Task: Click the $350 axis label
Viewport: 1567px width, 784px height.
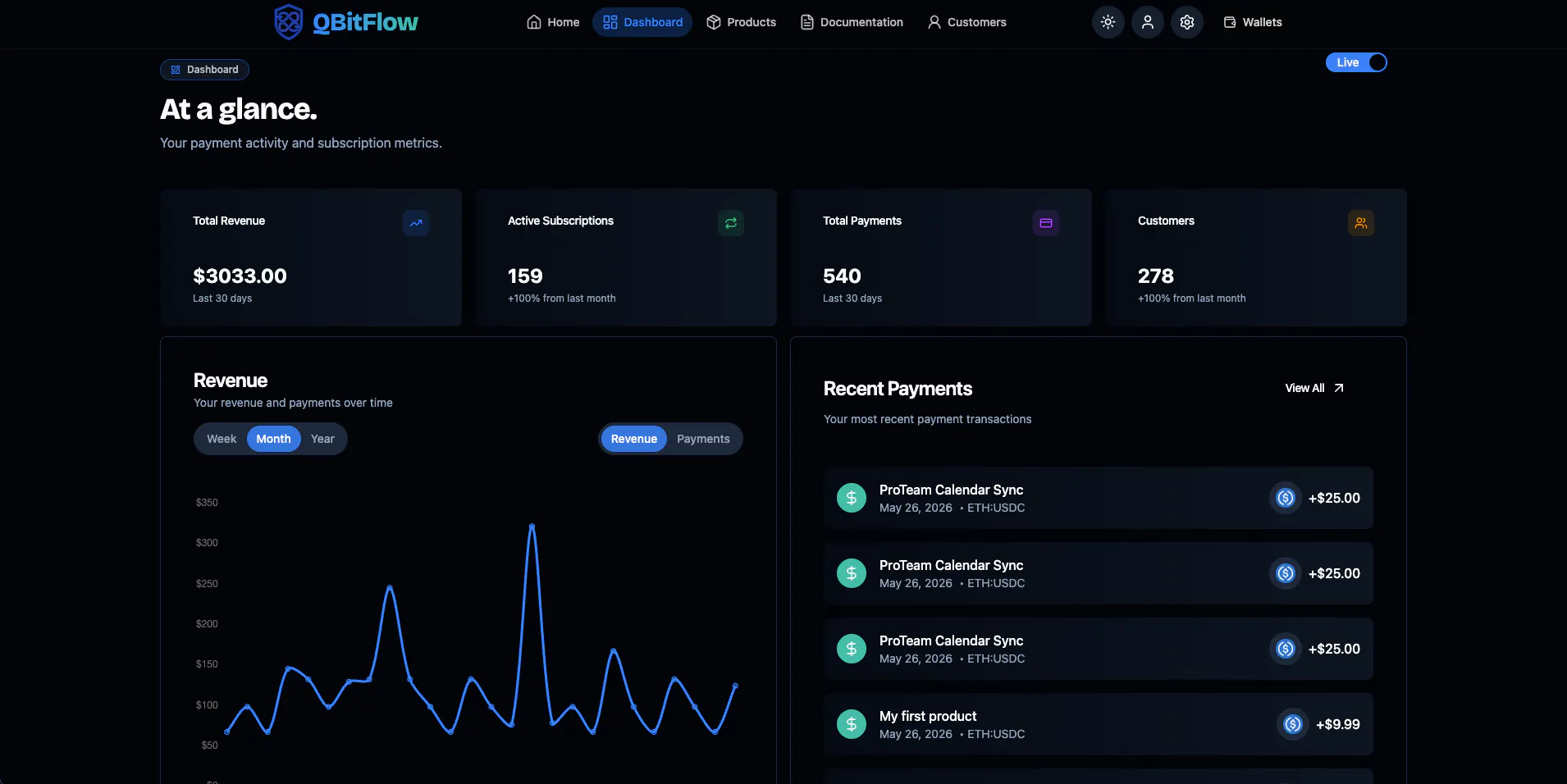Action: click(x=207, y=503)
